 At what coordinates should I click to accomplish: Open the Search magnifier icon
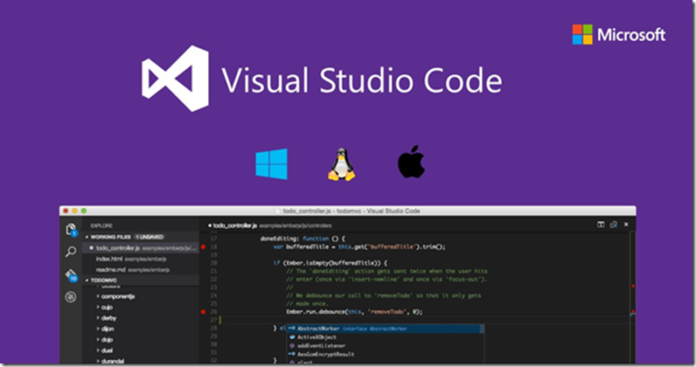(x=71, y=252)
